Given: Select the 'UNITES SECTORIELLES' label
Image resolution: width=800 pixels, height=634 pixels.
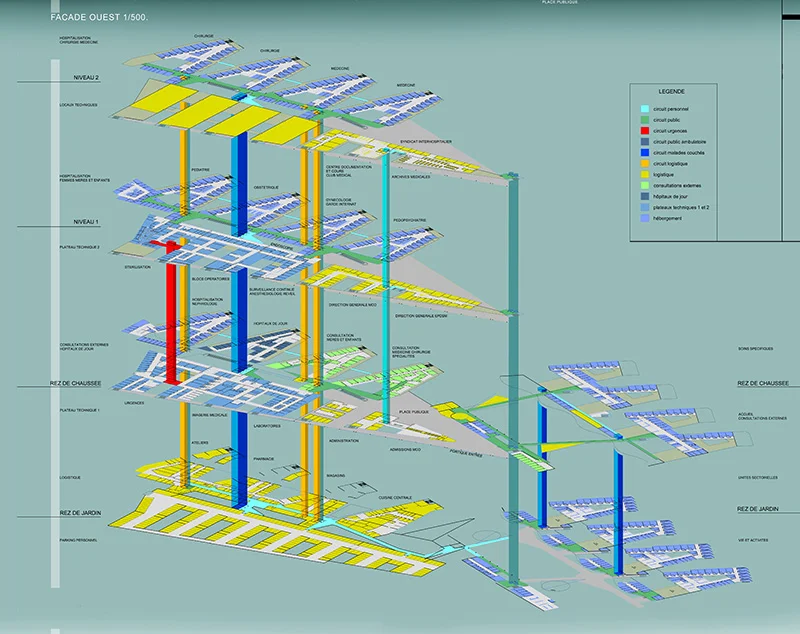Looking at the screenshot, I should coord(758,478).
